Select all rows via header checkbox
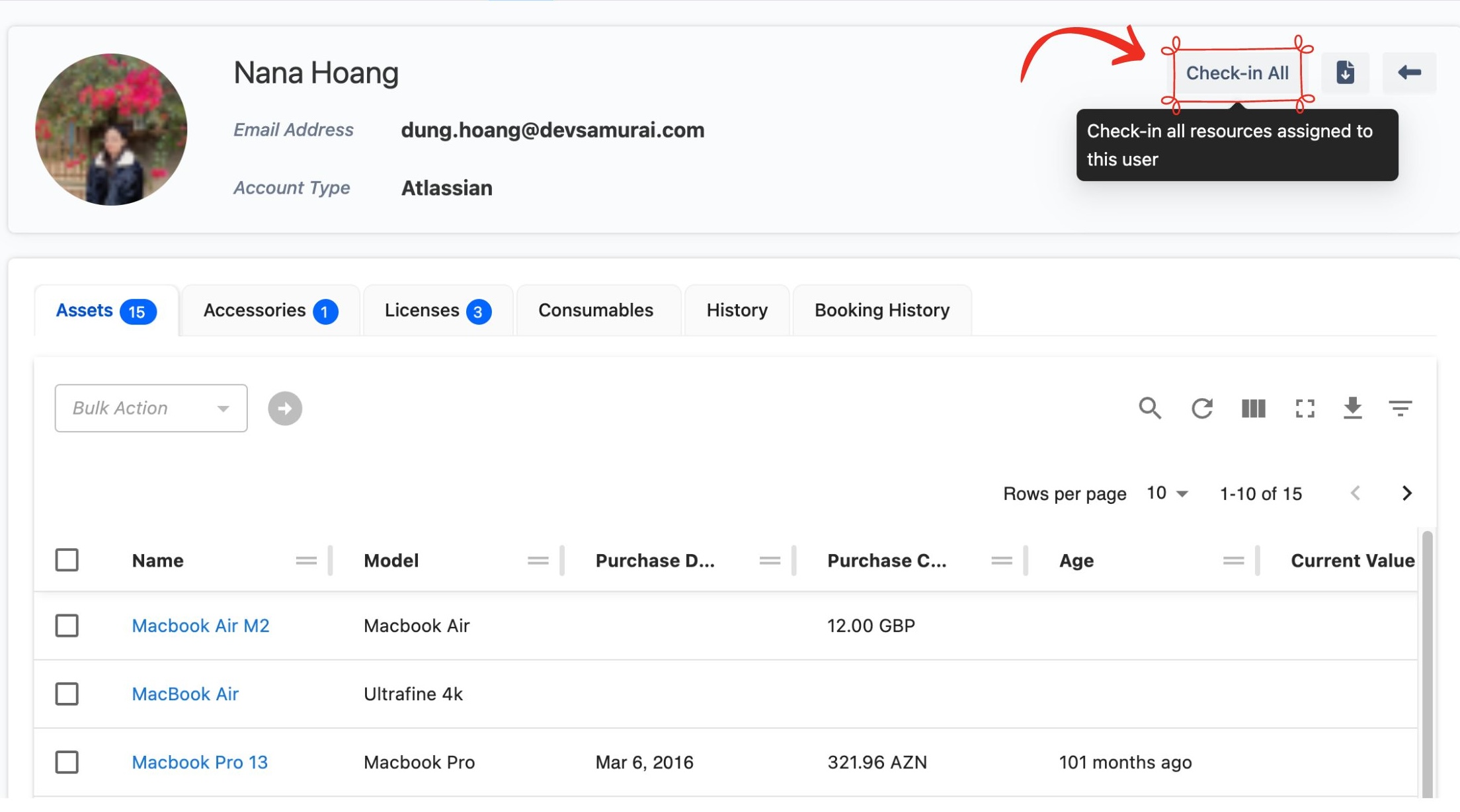The width and height of the screenshot is (1460, 812). (x=67, y=559)
